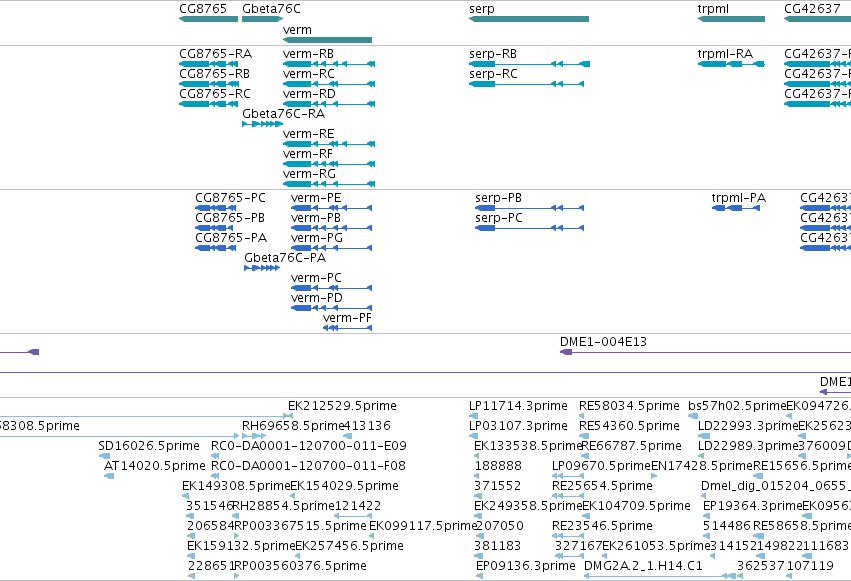Select verm-RG transcript label
This screenshot has width=851, height=581.
(x=309, y=174)
